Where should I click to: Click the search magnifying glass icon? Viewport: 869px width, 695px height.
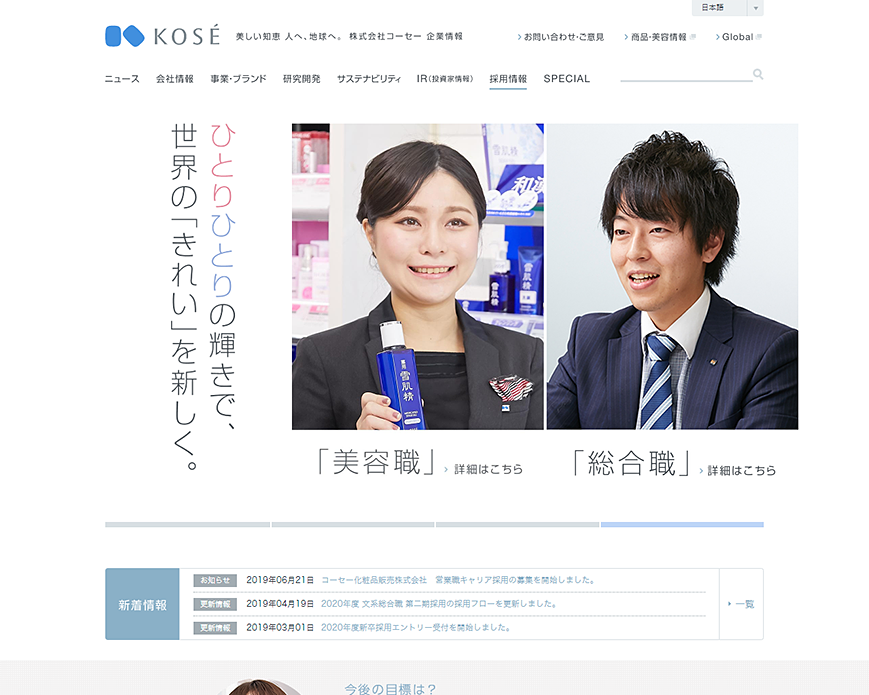click(758, 74)
